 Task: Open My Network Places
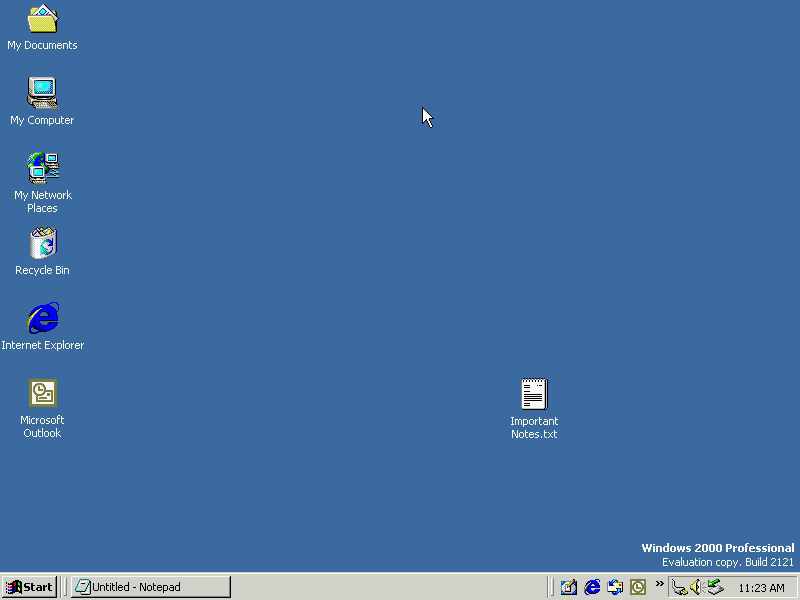click(42, 168)
